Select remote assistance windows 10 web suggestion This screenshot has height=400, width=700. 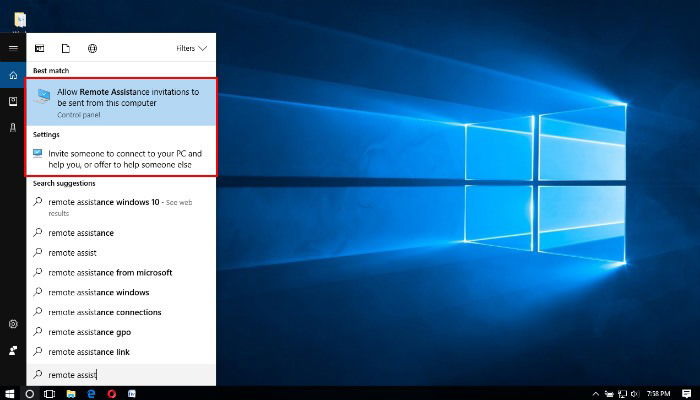click(x=121, y=207)
